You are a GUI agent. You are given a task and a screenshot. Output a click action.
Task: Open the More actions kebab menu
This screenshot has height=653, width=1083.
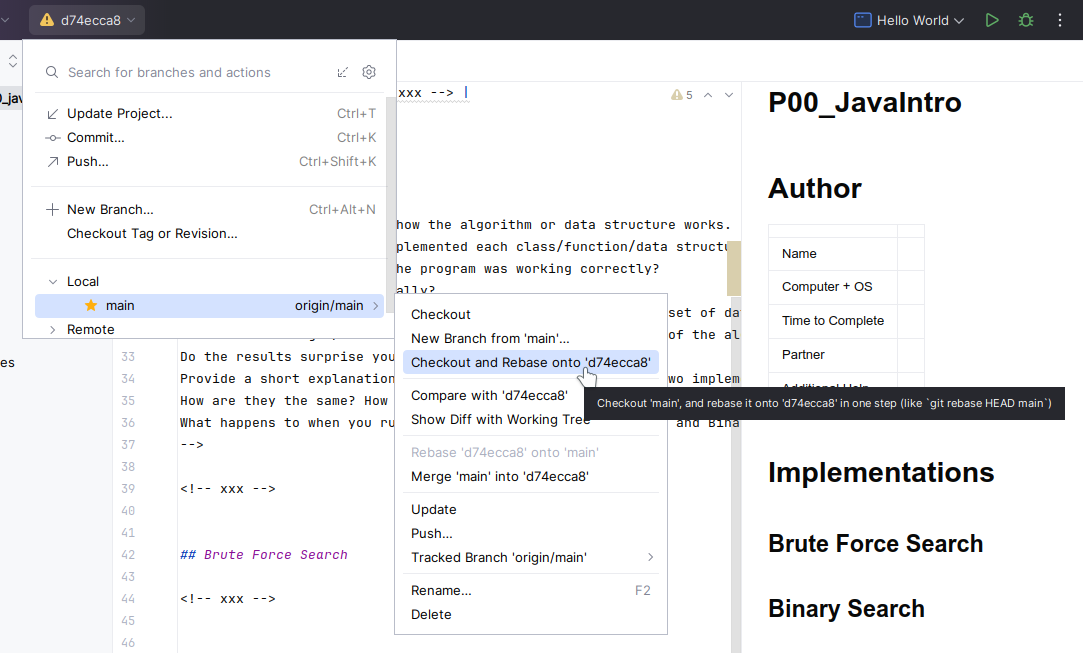(x=1060, y=20)
